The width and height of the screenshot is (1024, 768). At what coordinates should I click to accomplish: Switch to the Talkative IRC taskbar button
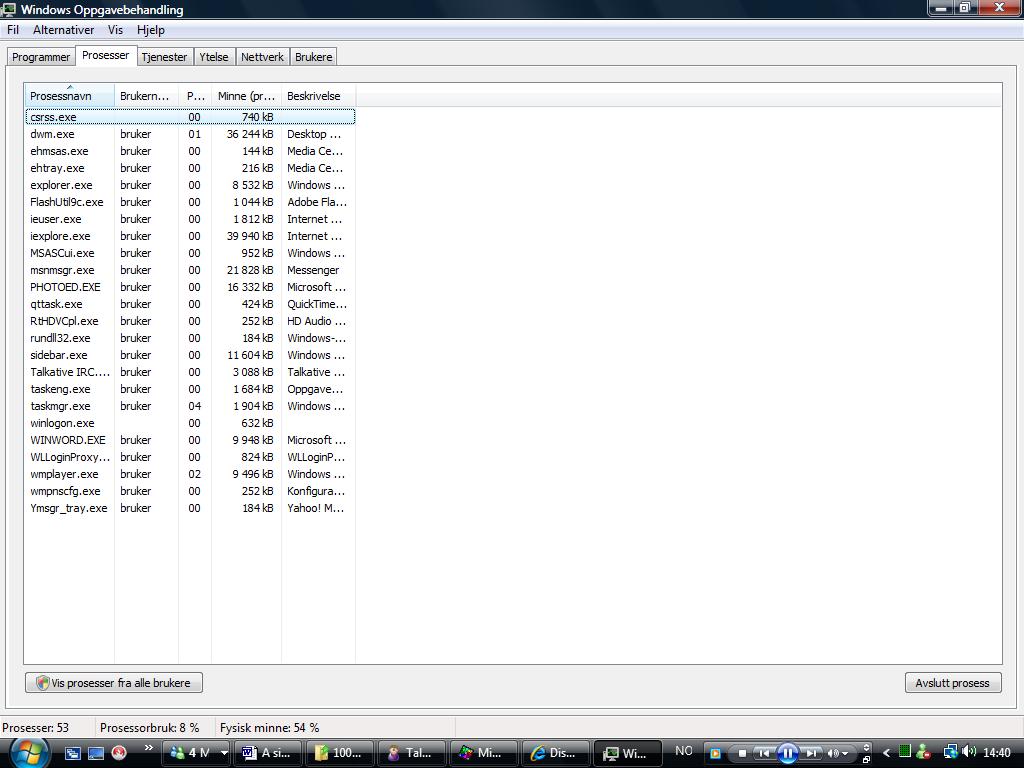(x=411, y=753)
